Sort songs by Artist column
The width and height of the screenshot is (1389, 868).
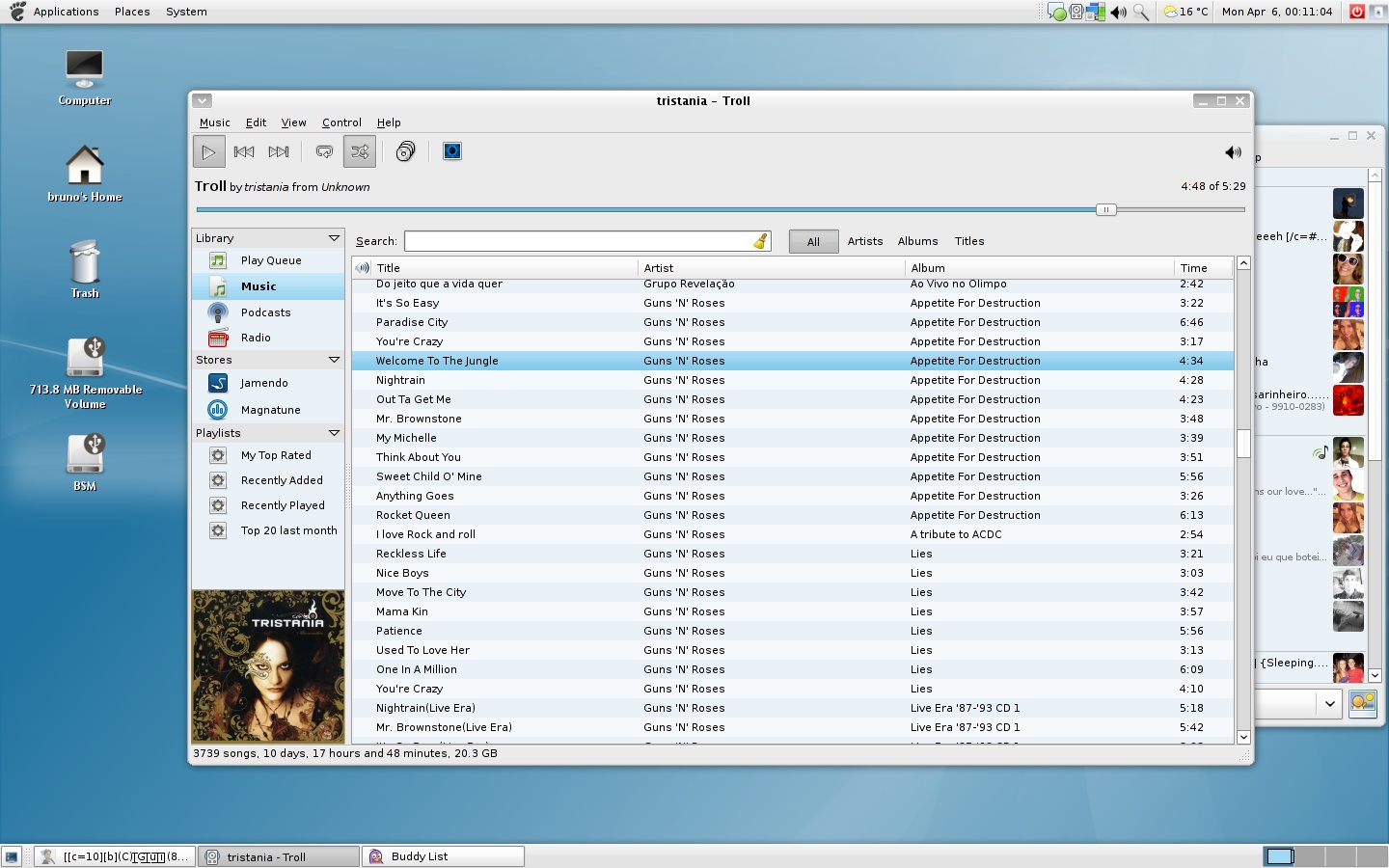click(772, 268)
